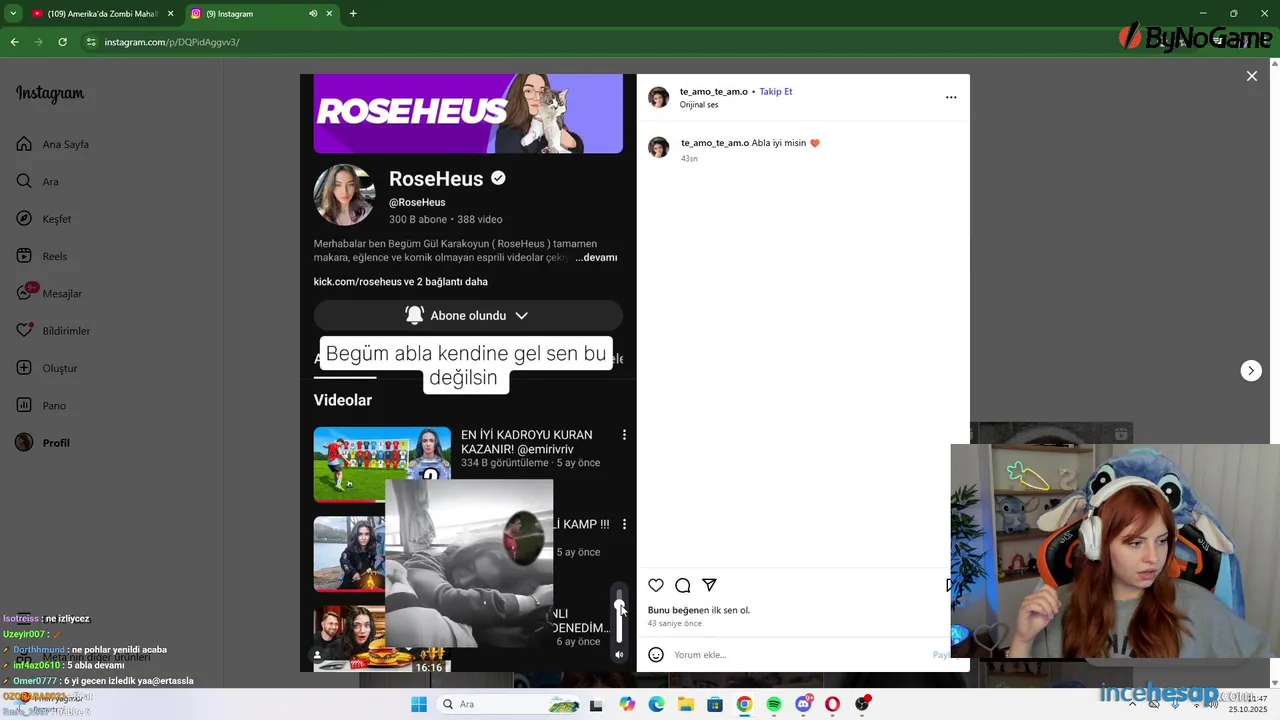
Task: Reload the page in Chrome
Action: [x=62, y=42]
